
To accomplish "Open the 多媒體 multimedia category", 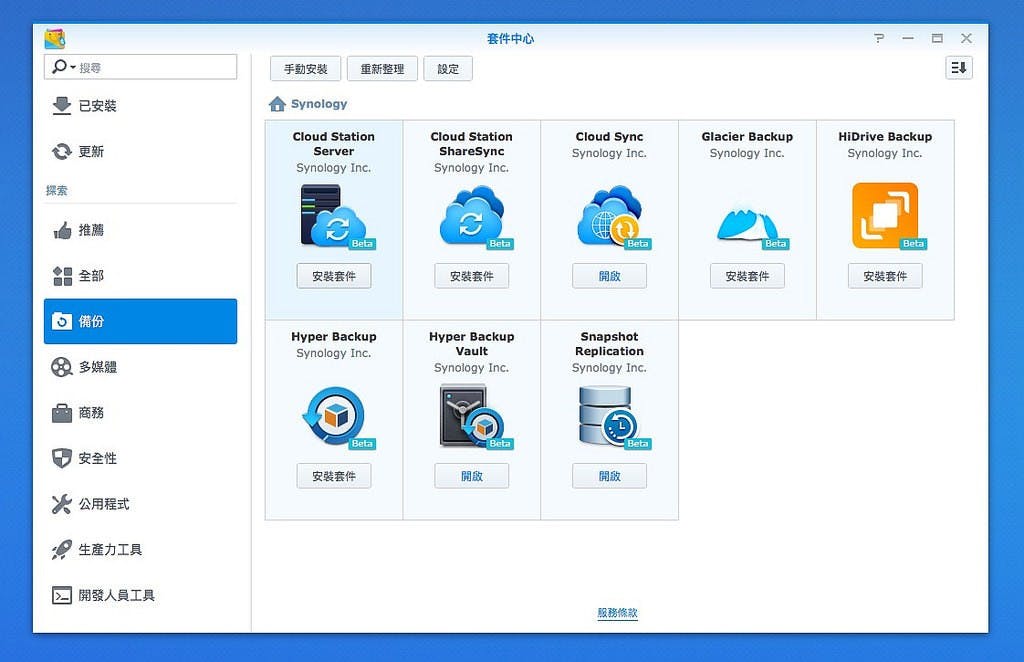I will [x=140, y=367].
